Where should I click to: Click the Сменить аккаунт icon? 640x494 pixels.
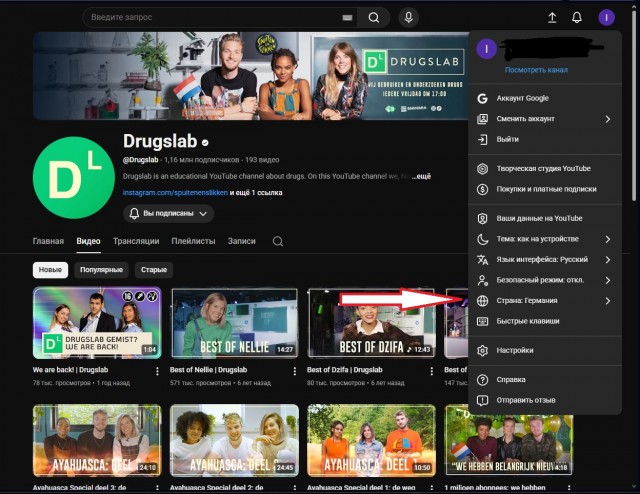(482, 119)
